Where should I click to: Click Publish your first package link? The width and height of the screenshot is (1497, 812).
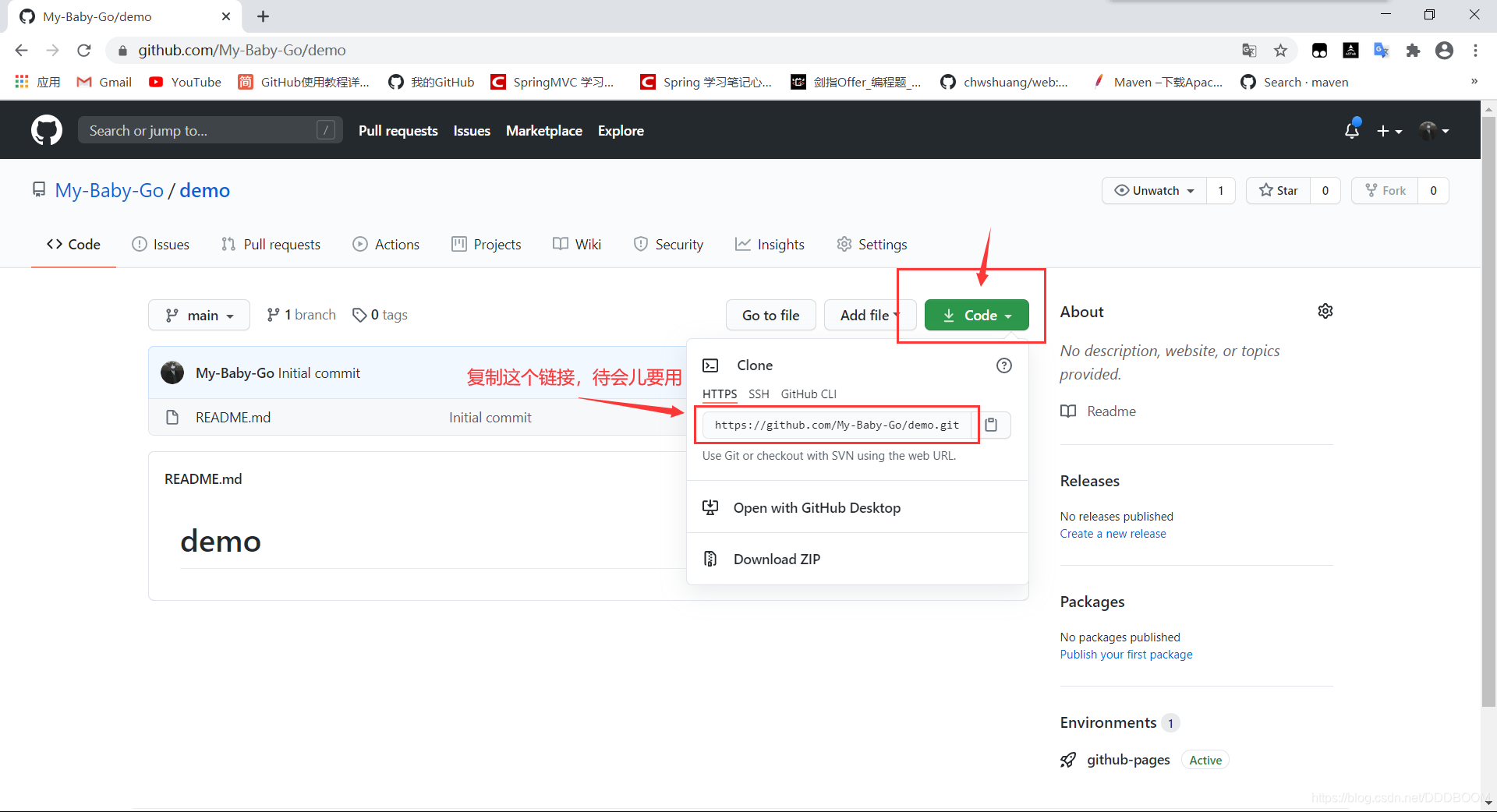(x=1126, y=655)
